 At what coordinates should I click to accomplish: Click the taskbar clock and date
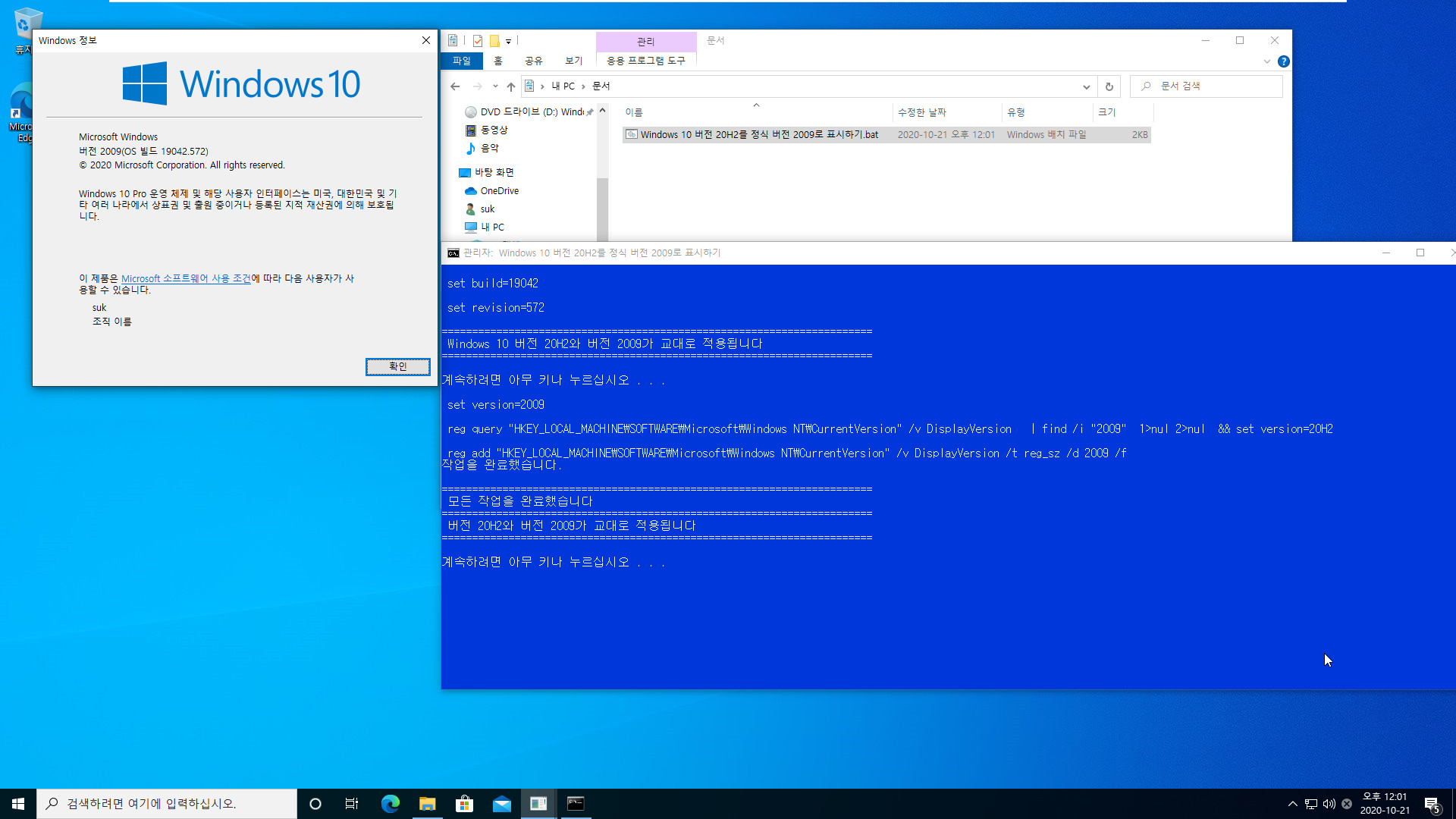tap(1385, 804)
